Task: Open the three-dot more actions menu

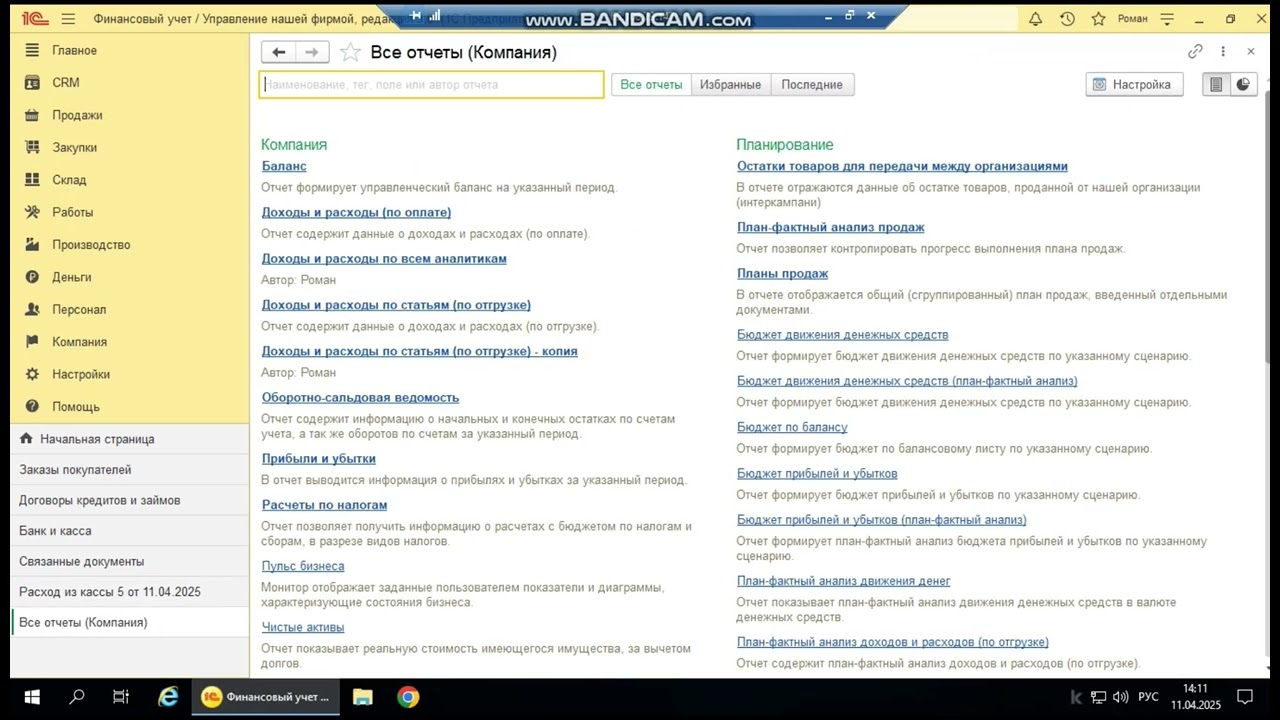Action: coord(1223,51)
